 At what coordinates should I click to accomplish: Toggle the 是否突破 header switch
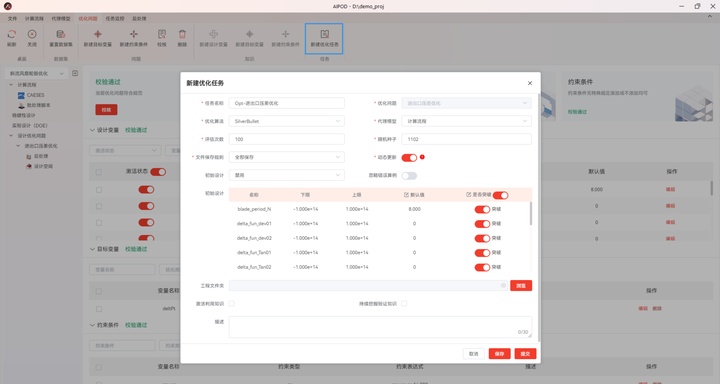(x=501, y=195)
